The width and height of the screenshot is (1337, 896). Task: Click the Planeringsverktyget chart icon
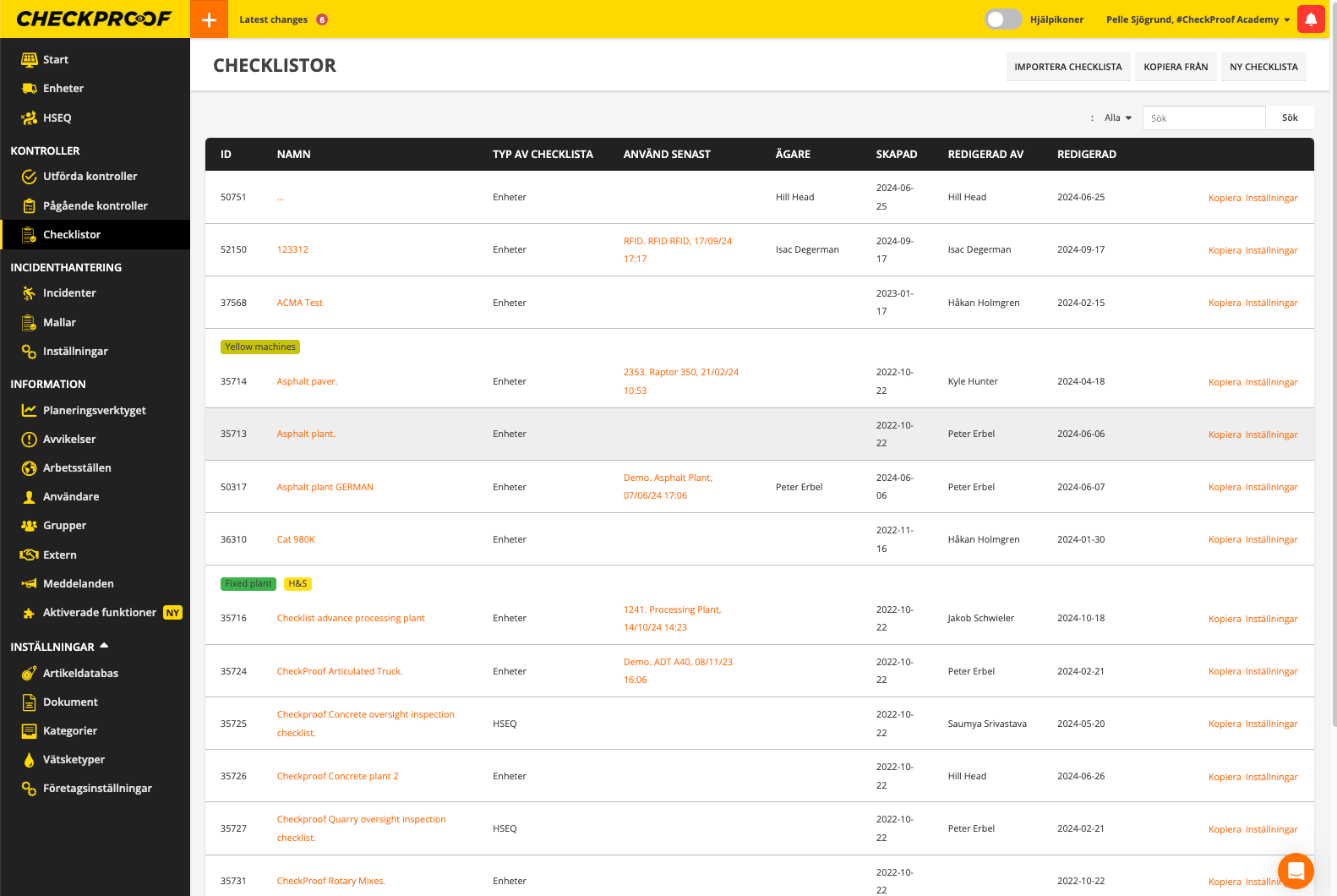point(29,410)
